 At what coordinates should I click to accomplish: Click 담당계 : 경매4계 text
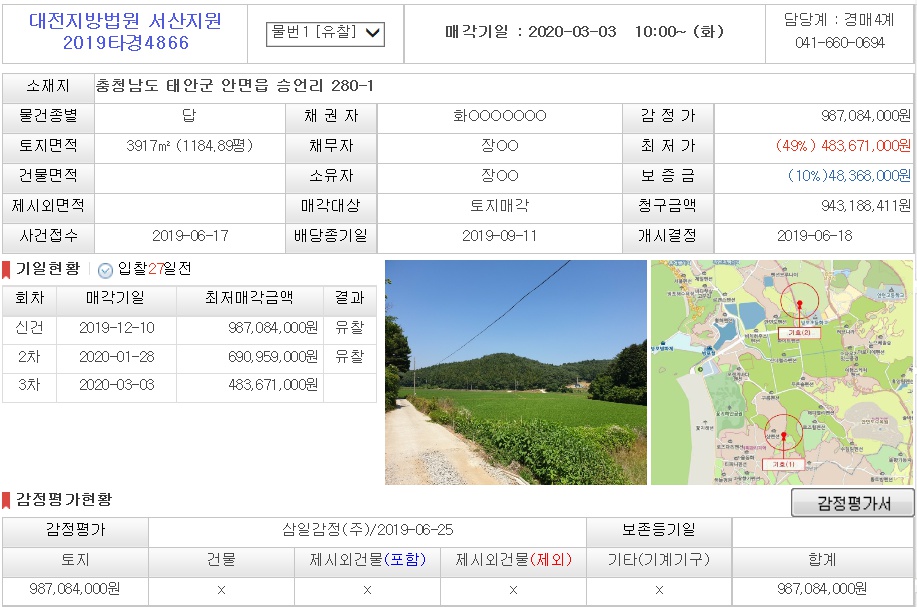coord(839,20)
